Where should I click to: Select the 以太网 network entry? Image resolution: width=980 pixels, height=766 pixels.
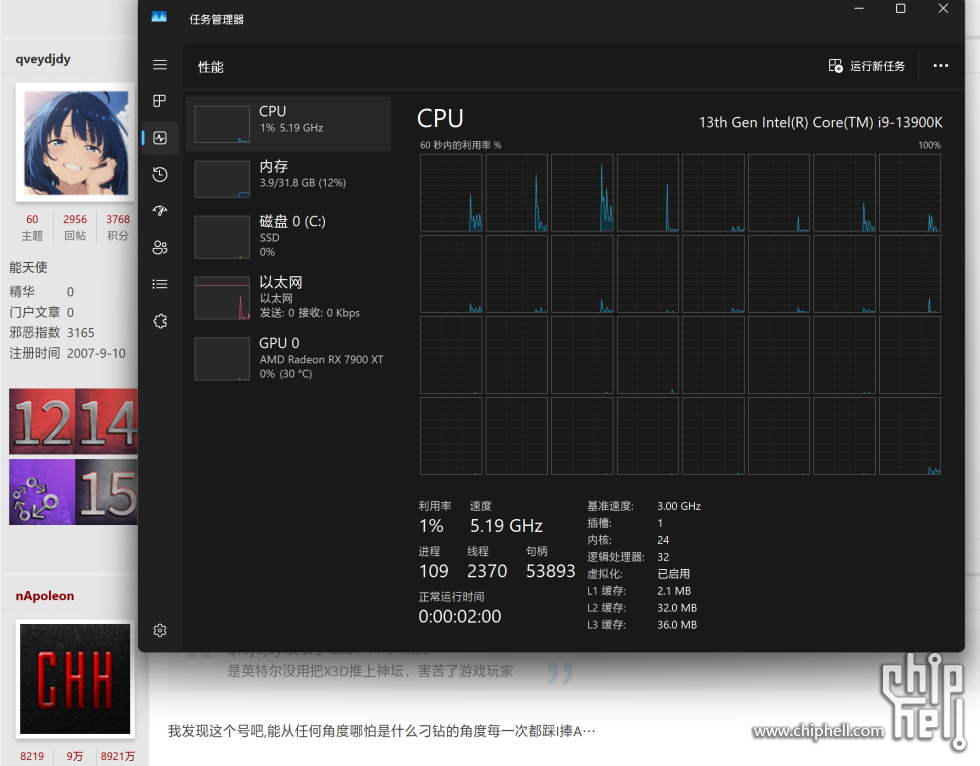pyautogui.click(x=289, y=297)
